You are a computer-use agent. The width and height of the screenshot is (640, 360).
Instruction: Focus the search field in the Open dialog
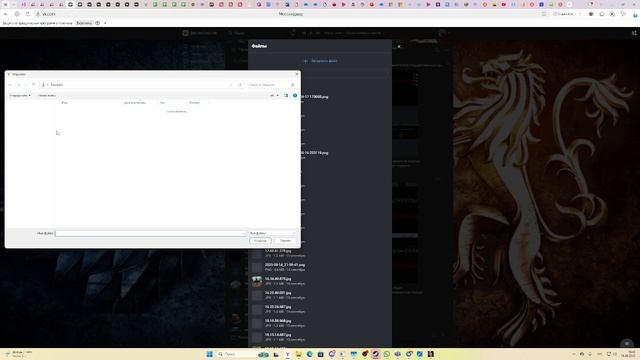coord(271,84)
